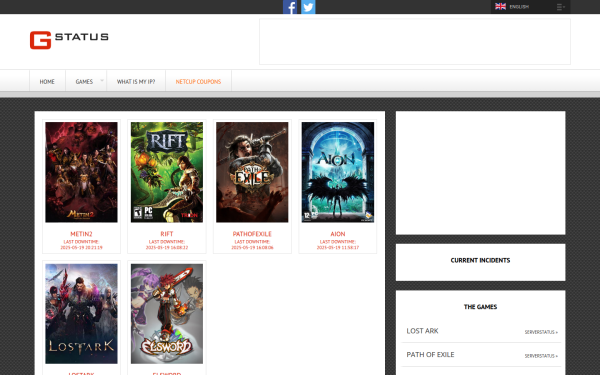
Task: Open Path of Exile in games list
Action: (x=430, y=355)
